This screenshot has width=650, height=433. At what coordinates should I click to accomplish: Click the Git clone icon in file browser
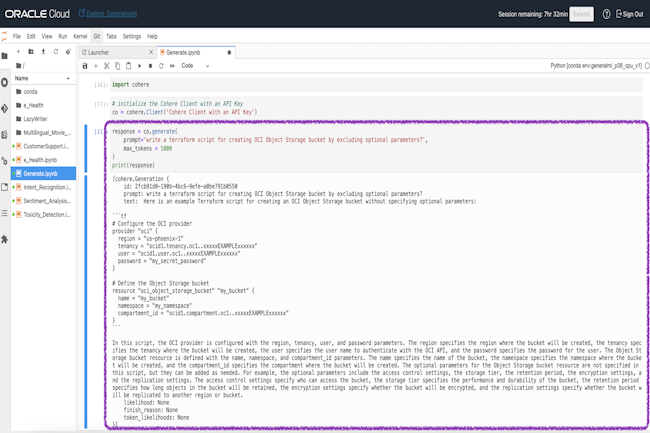click(68, 52)
